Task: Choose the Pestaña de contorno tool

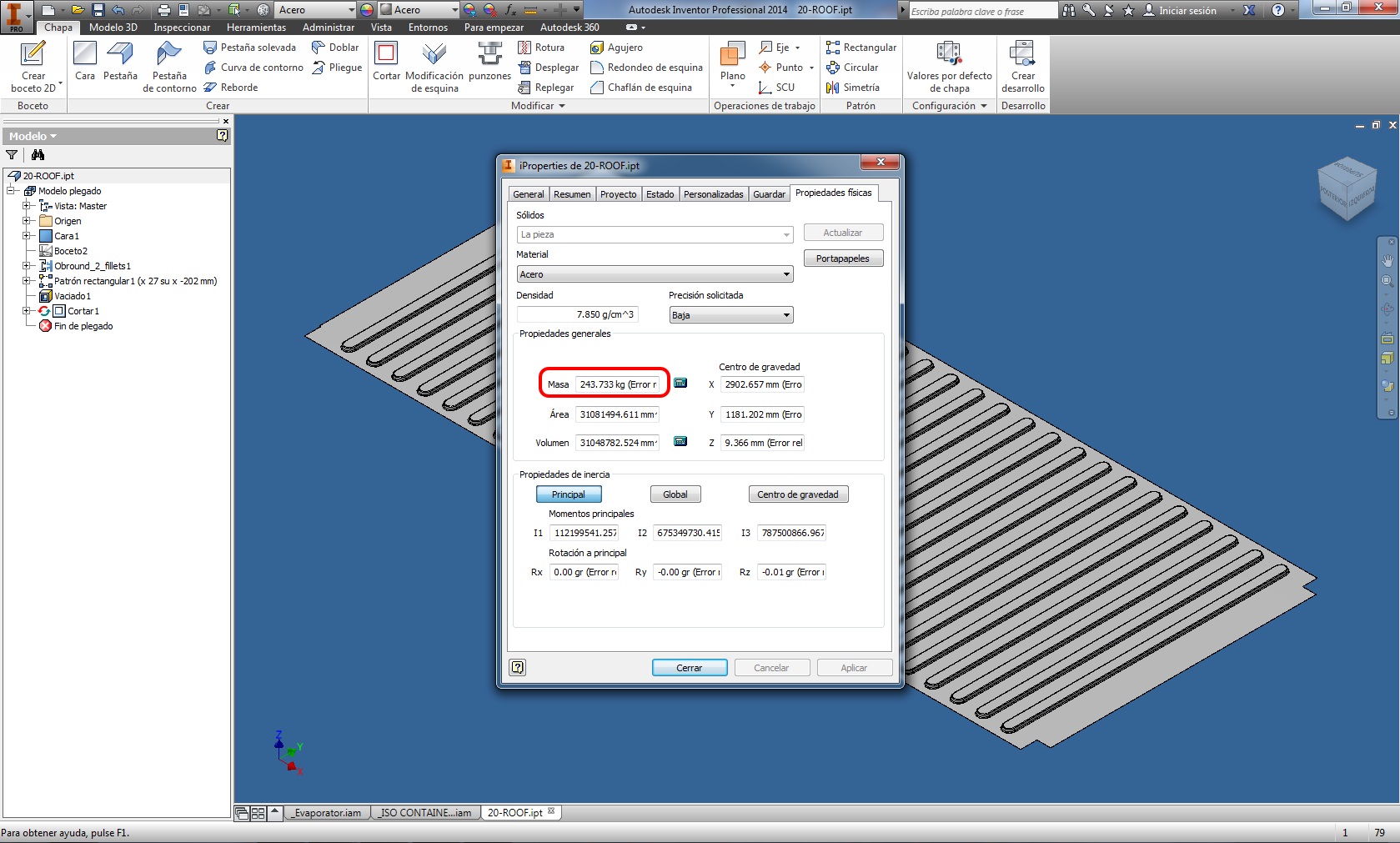Action: pos(169,67)
